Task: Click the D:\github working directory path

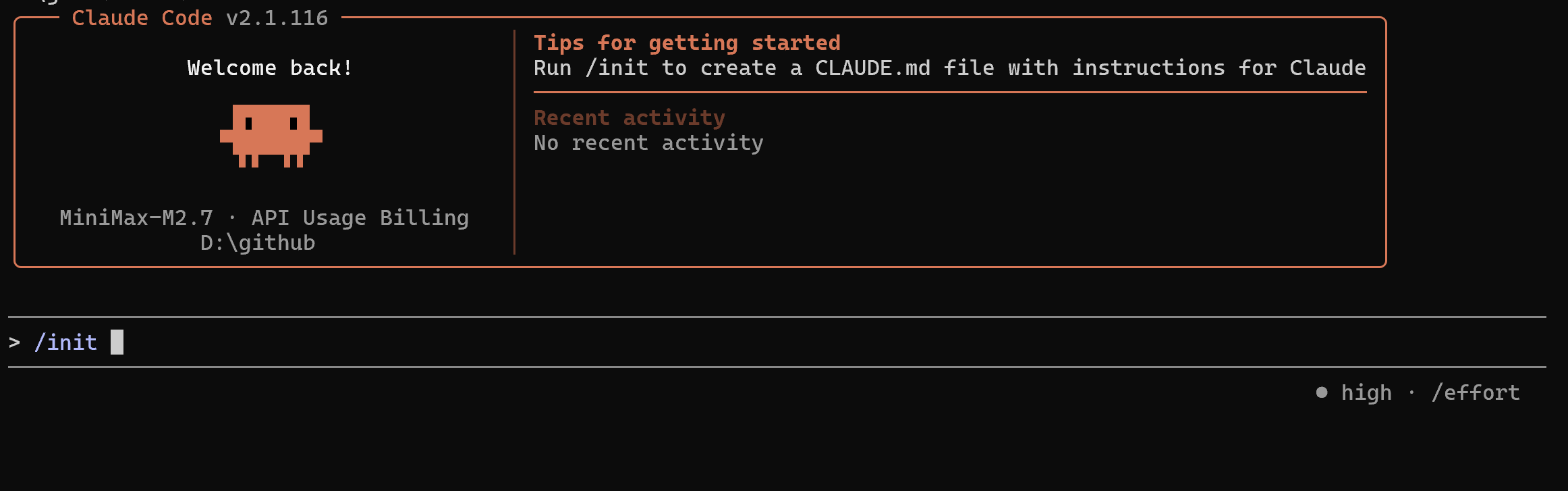Action: pyautogui.click(x=258, y=242)
